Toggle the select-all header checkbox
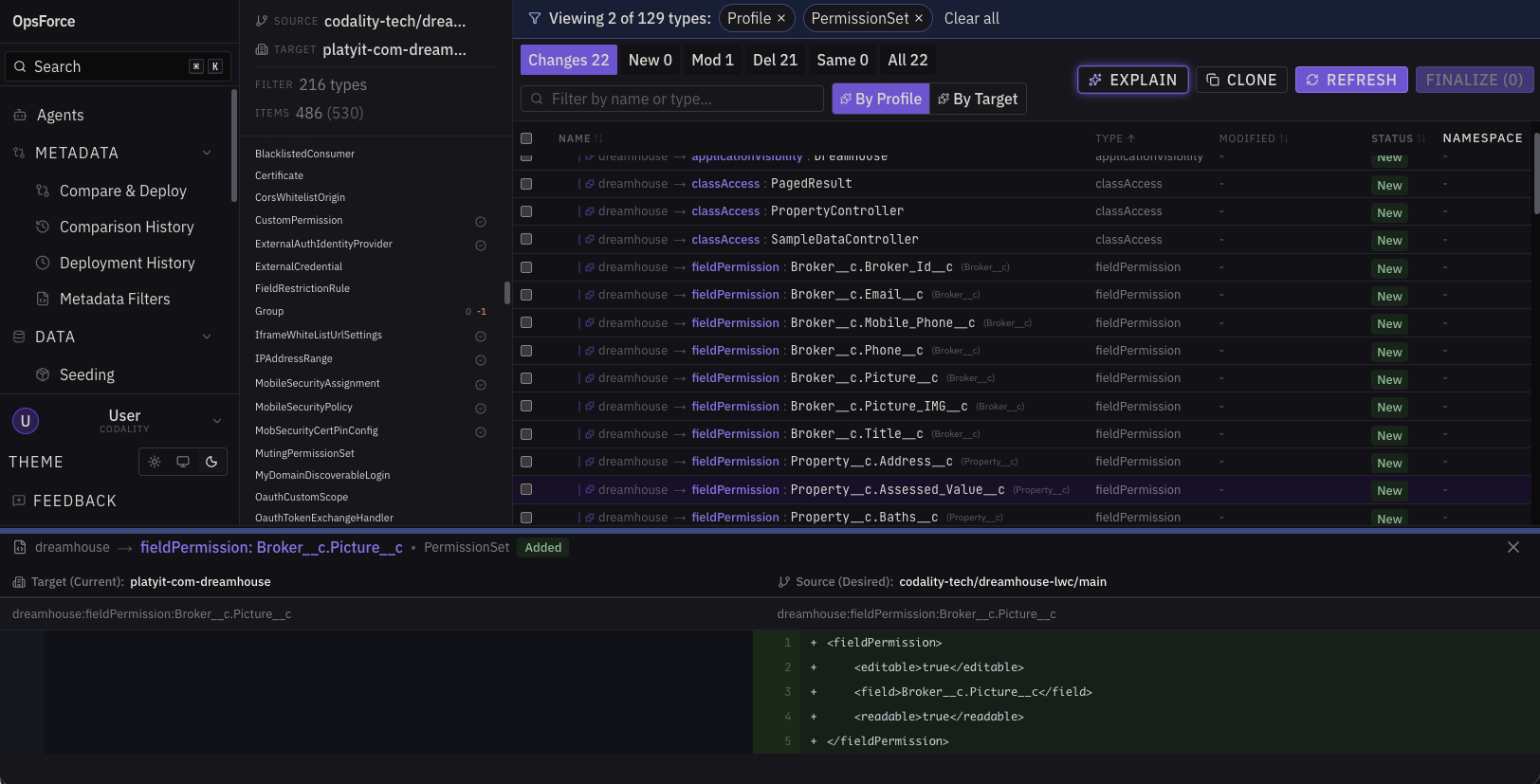The width and height of the screenshot is (1540, 784). pos(526,138)
